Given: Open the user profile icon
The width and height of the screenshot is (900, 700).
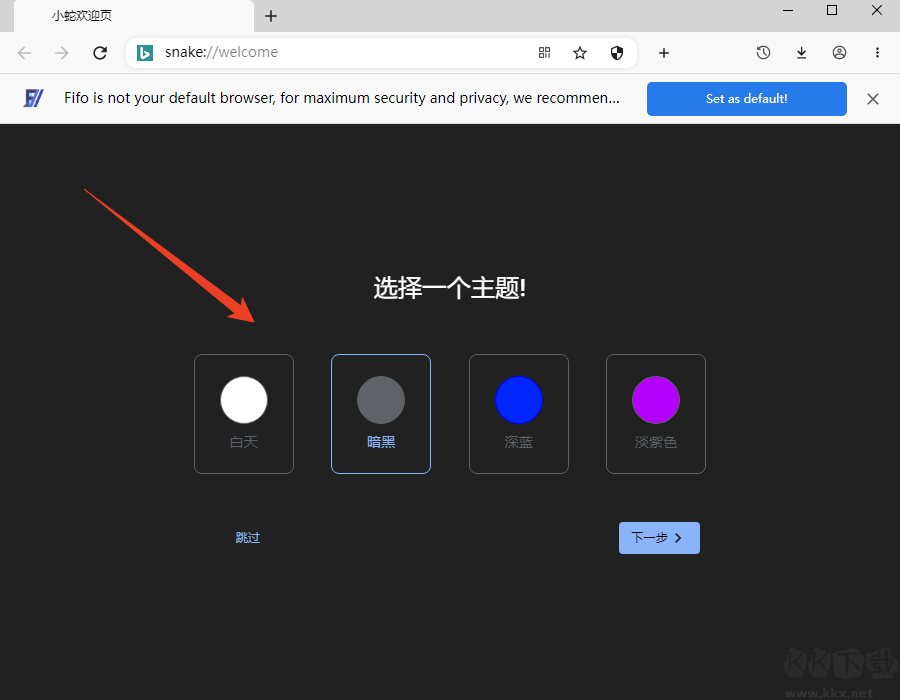Looking at the screenshot, I should [839, 52].
